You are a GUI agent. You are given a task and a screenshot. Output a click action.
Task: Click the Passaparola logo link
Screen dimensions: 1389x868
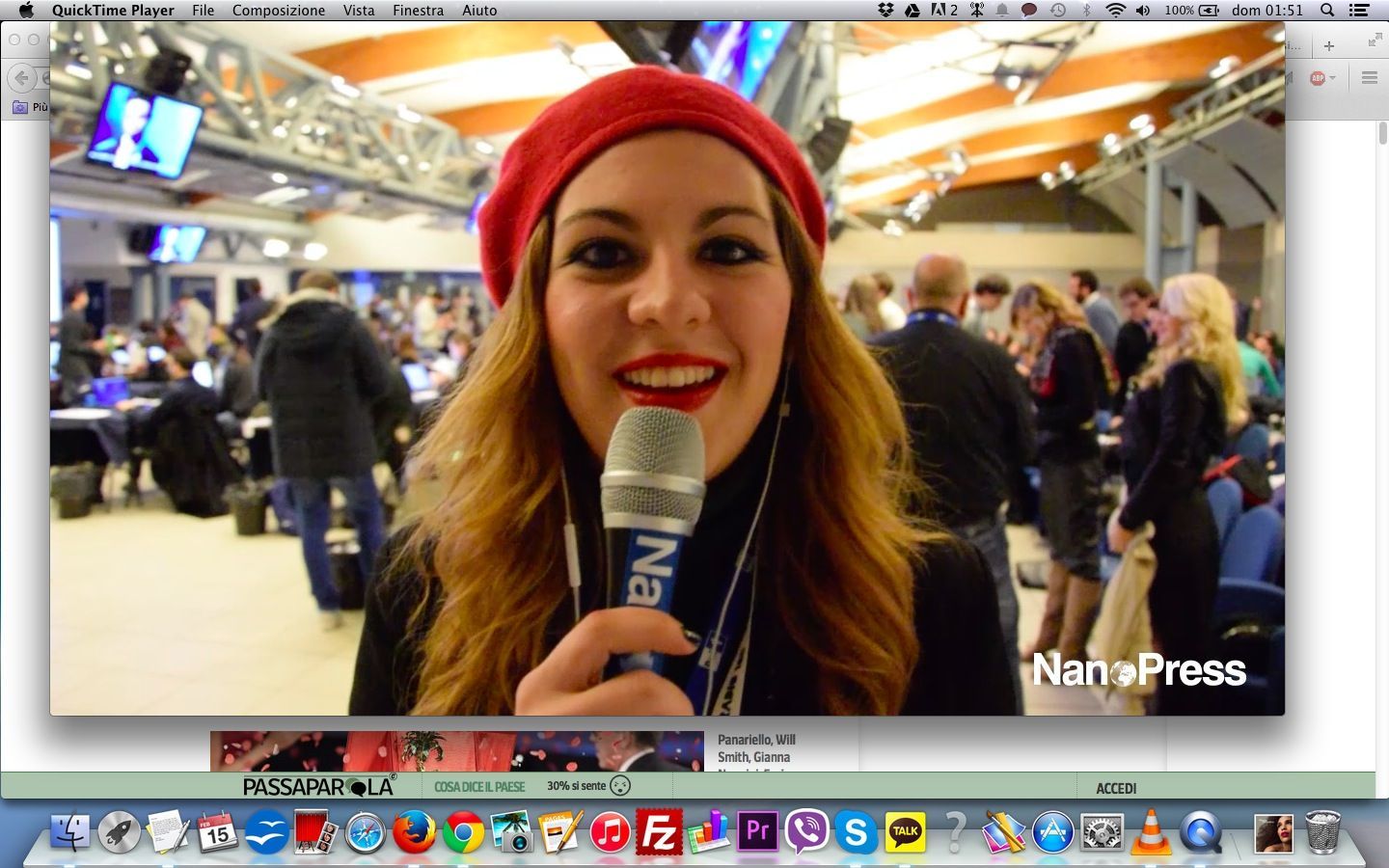coord(318,787)
